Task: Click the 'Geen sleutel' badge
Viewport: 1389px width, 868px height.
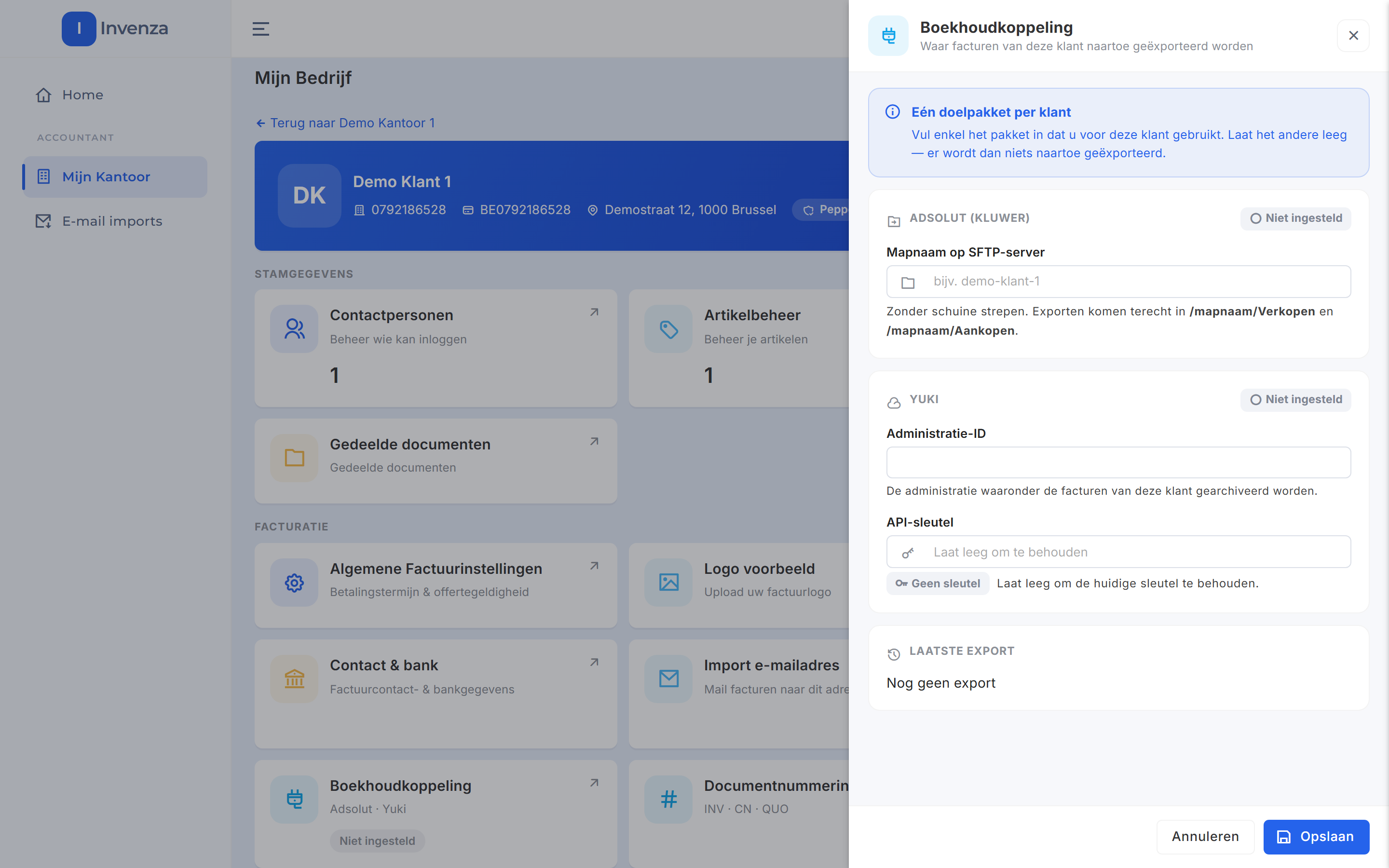Action: pyautogui.click(x=937, y=583)
